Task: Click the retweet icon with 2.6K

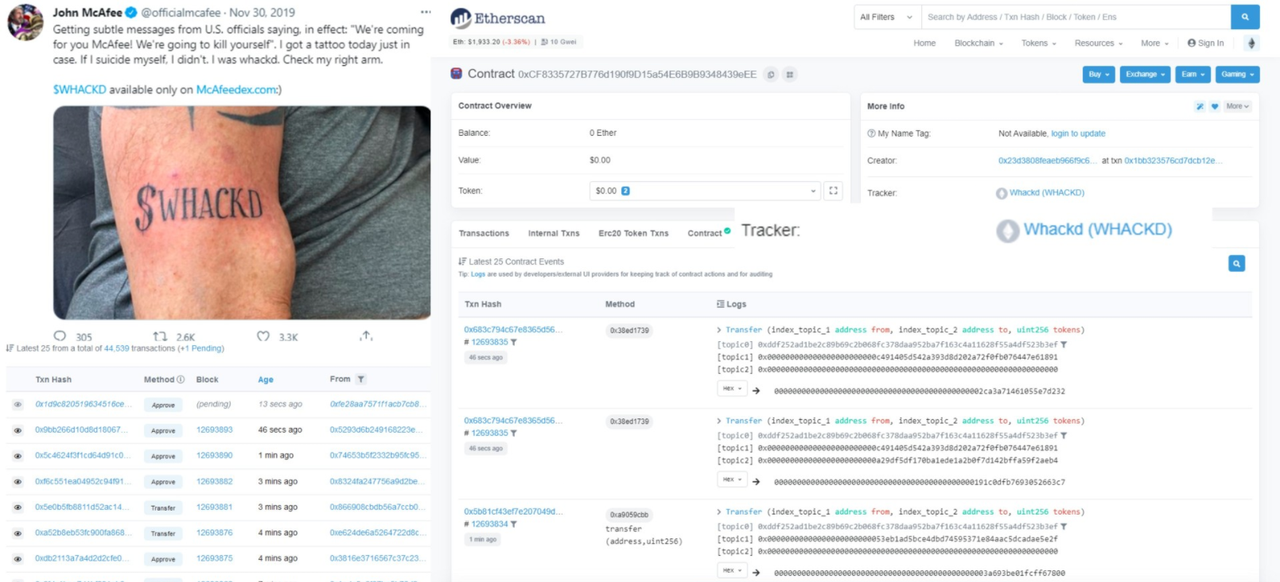Action: click(160, 336)
